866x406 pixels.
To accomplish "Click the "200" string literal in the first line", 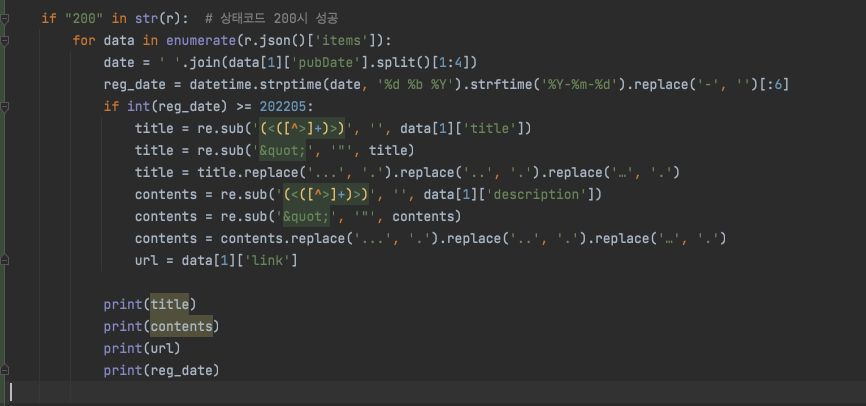I will 85,19.
